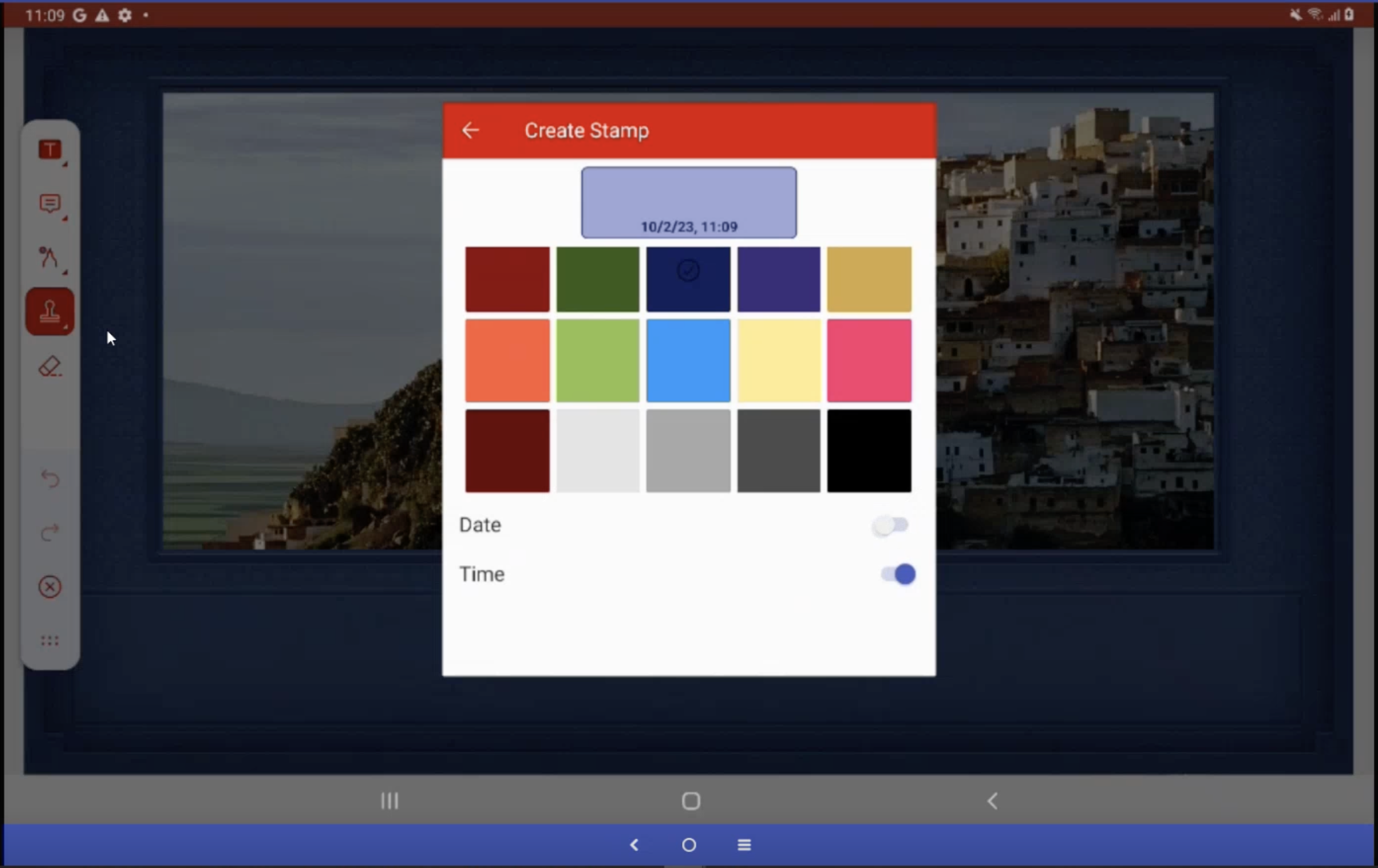The image size is (1378, 868).
Task: Disable the Time toggle
Action: (x=898, y=574)
